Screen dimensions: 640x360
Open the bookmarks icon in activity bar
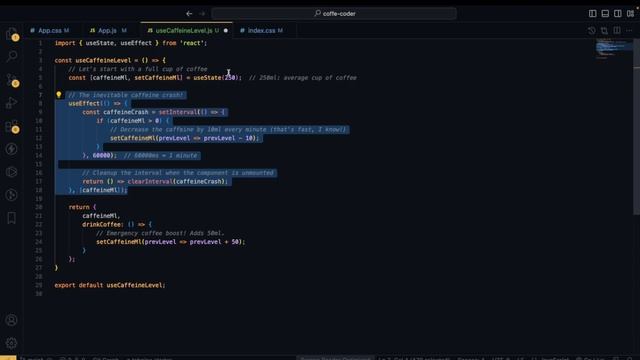12,218
